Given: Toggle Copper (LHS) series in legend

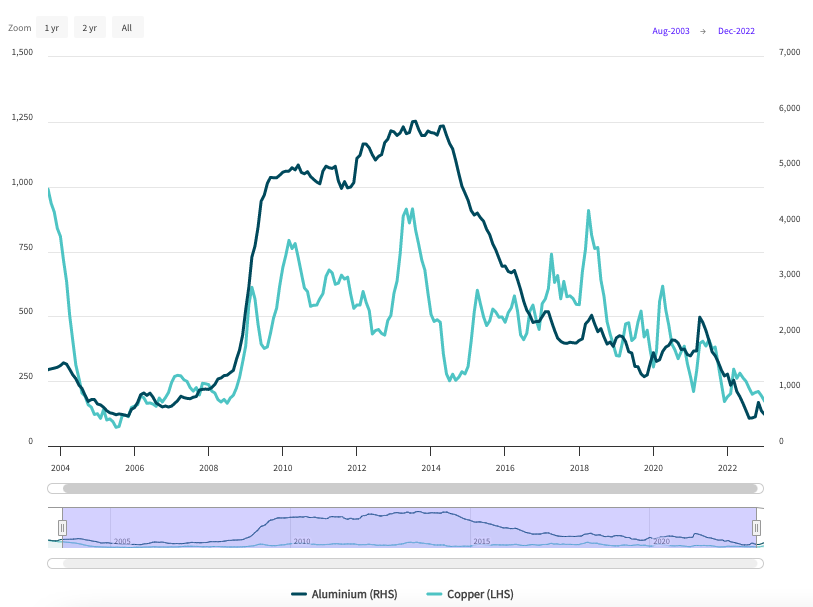Looking at the screenshot, I should pos(480,594).
